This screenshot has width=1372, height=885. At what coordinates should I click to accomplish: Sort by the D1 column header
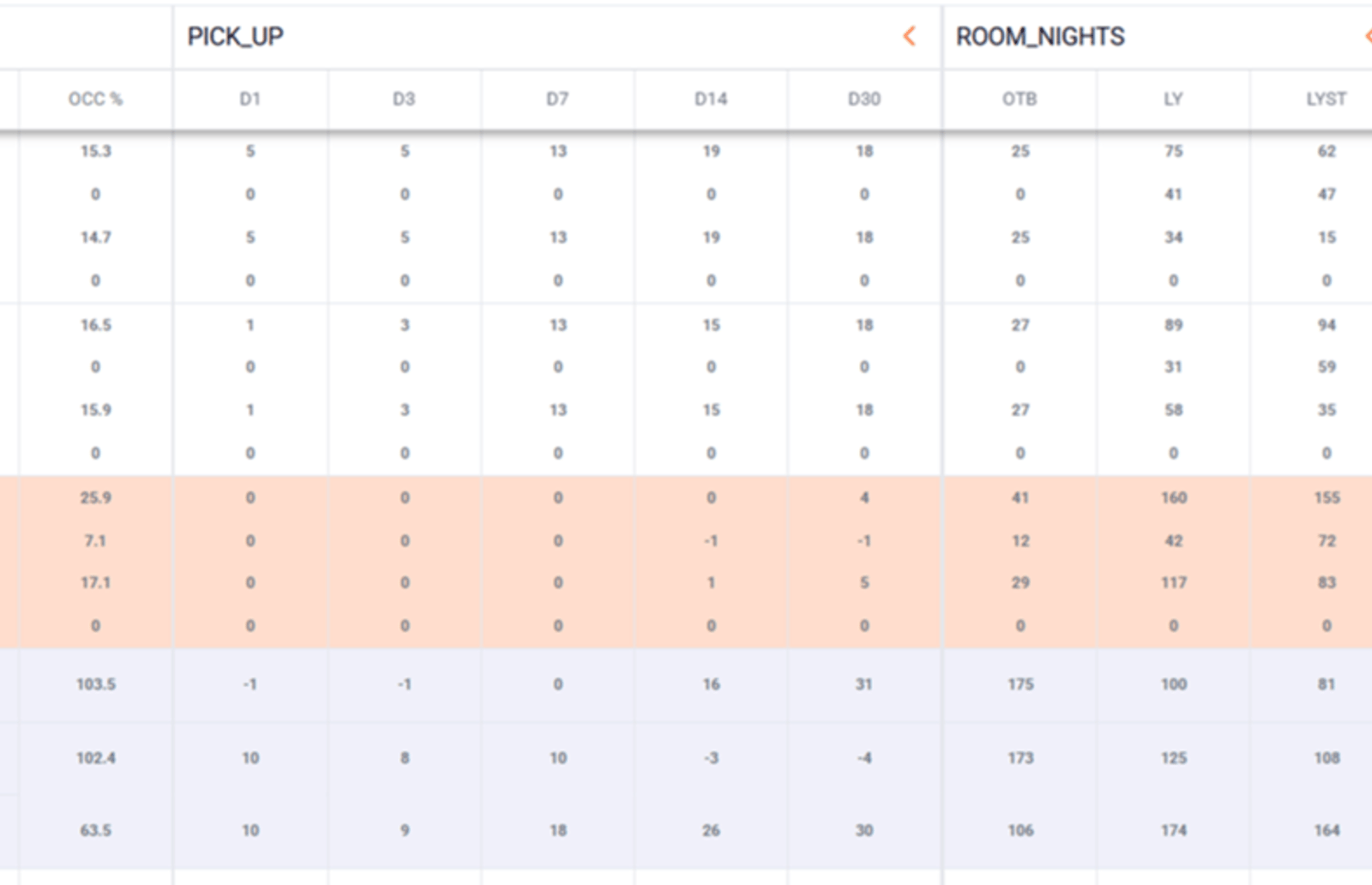250,99
